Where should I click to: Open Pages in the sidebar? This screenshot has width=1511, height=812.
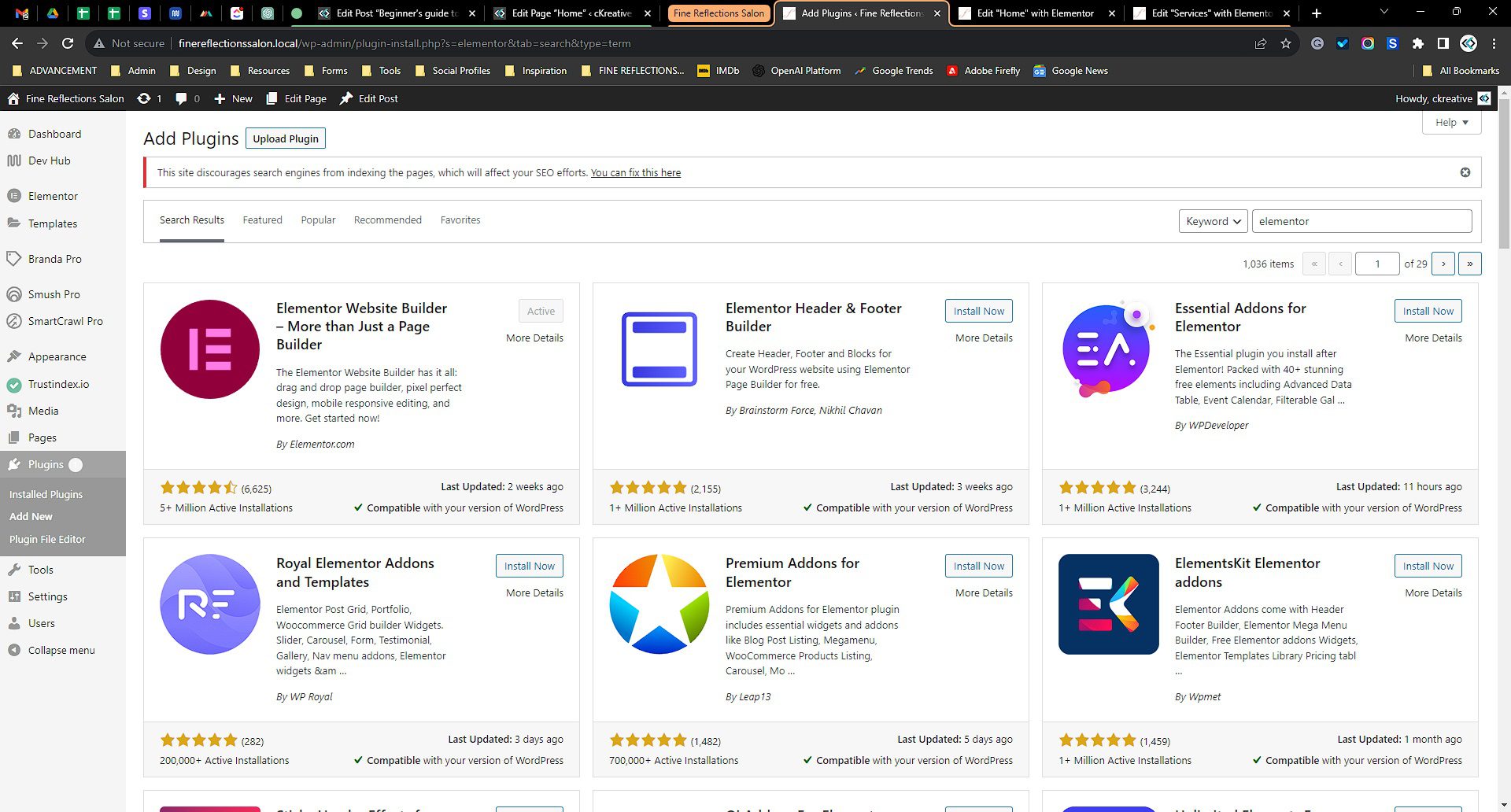tap(42, 437)
